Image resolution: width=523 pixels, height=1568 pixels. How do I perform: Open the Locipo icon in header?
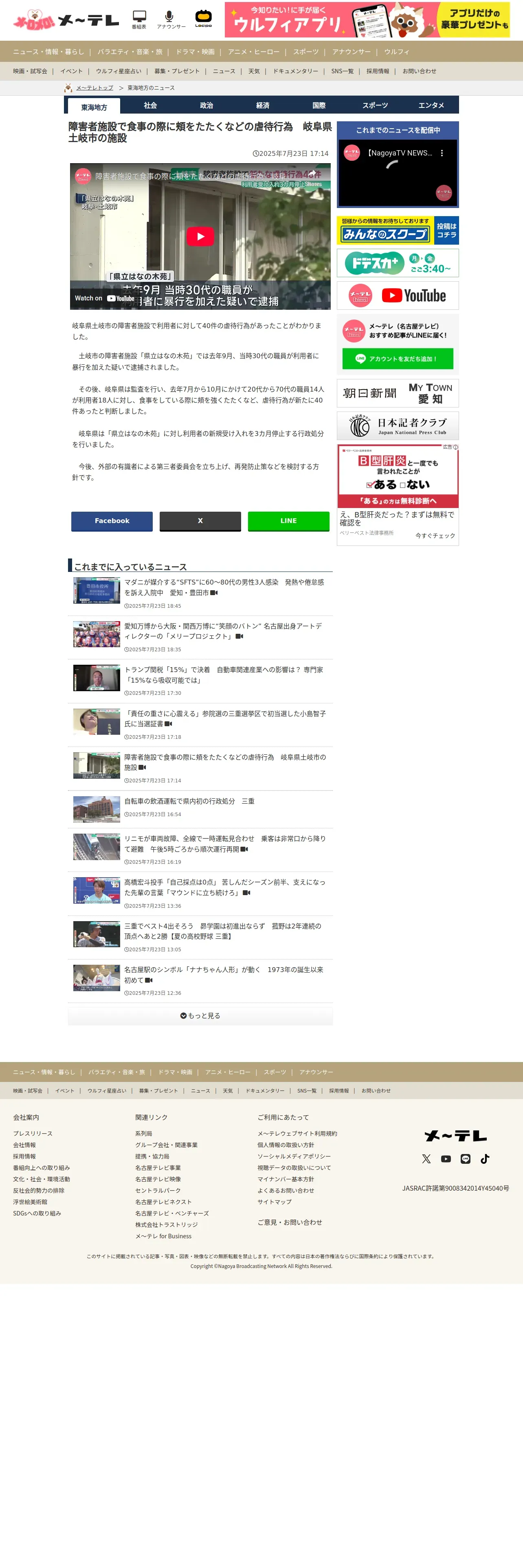(x=203, y=19)
